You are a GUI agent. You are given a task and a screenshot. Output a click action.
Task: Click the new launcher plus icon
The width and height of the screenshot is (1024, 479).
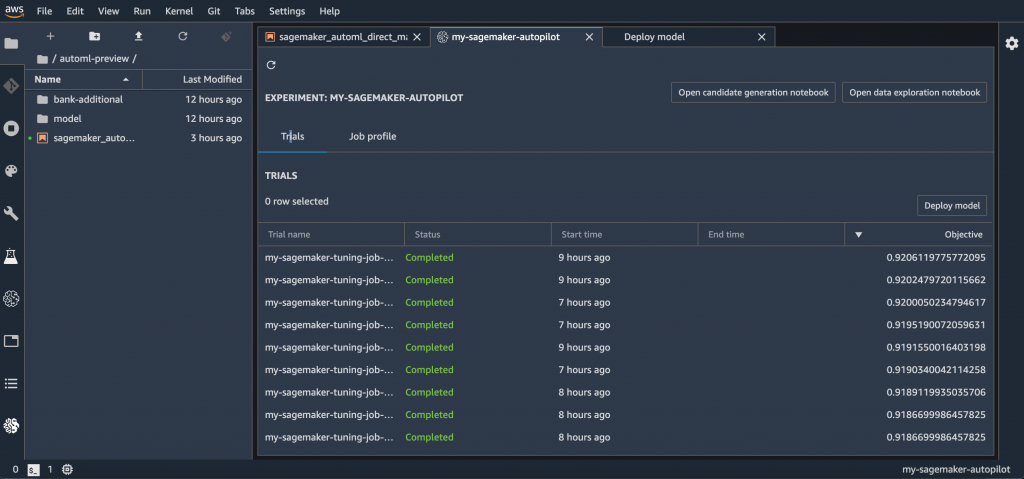click(50, 37)
